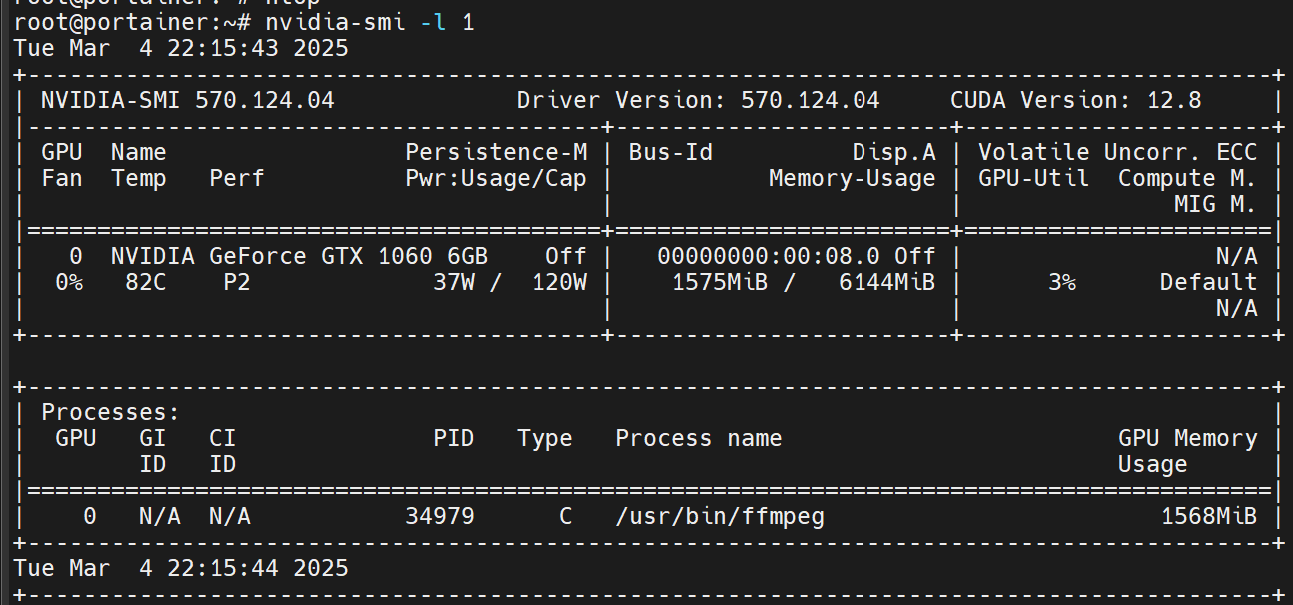Screen dimensions: 1293x605
Task: Select the timestamp 'Tue Mar 4 22:15:43 2025'
Action: click(181, 47)
